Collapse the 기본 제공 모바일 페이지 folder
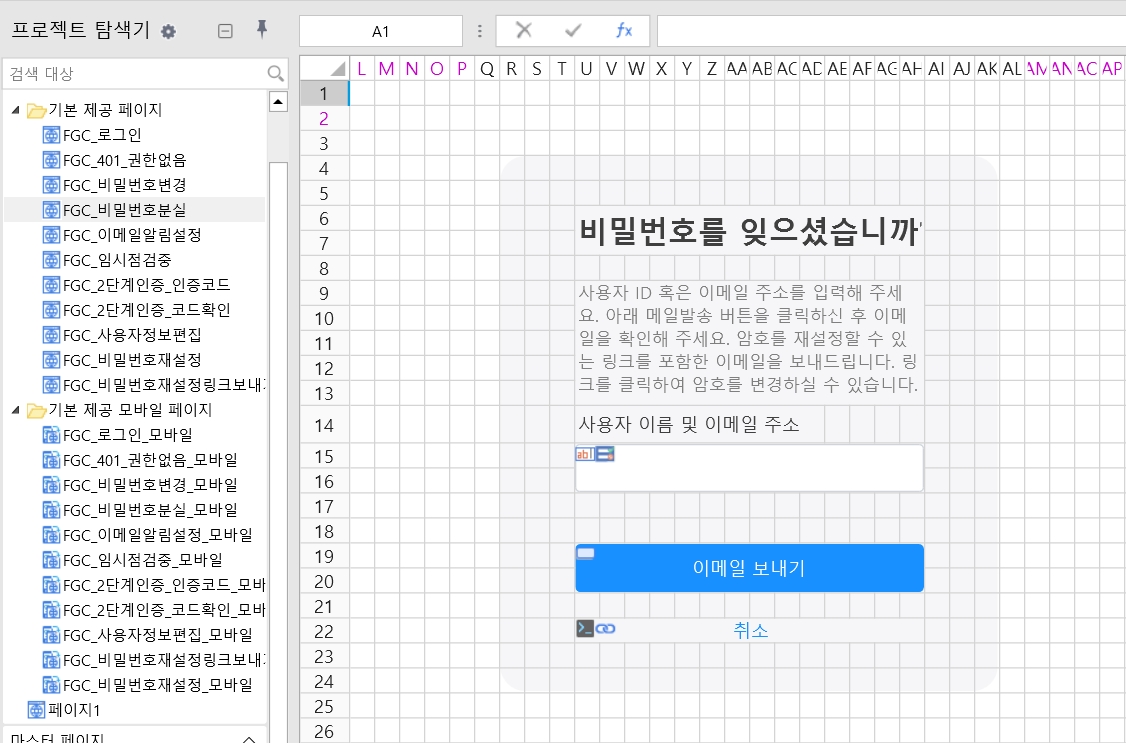Image resolution: width=1126 pixels, height=743 pixels. [15, 410]
